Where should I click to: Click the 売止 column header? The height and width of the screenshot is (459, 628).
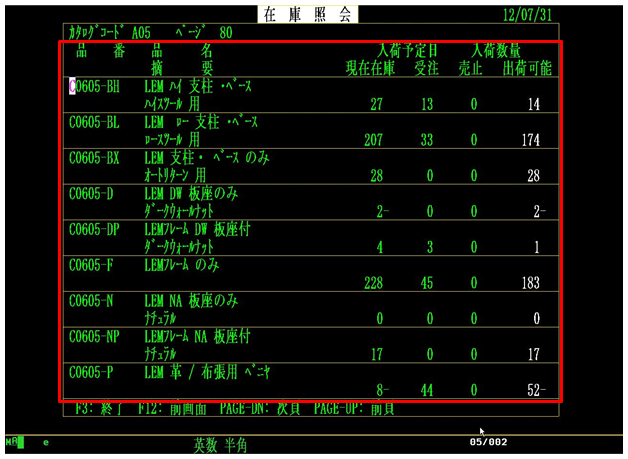[x=470, y=68]
